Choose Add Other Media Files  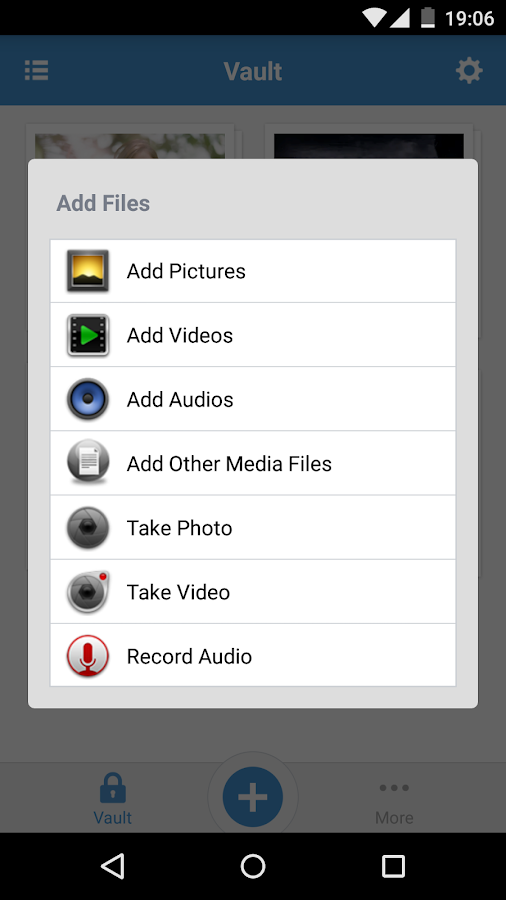click(x=253, y=463)
